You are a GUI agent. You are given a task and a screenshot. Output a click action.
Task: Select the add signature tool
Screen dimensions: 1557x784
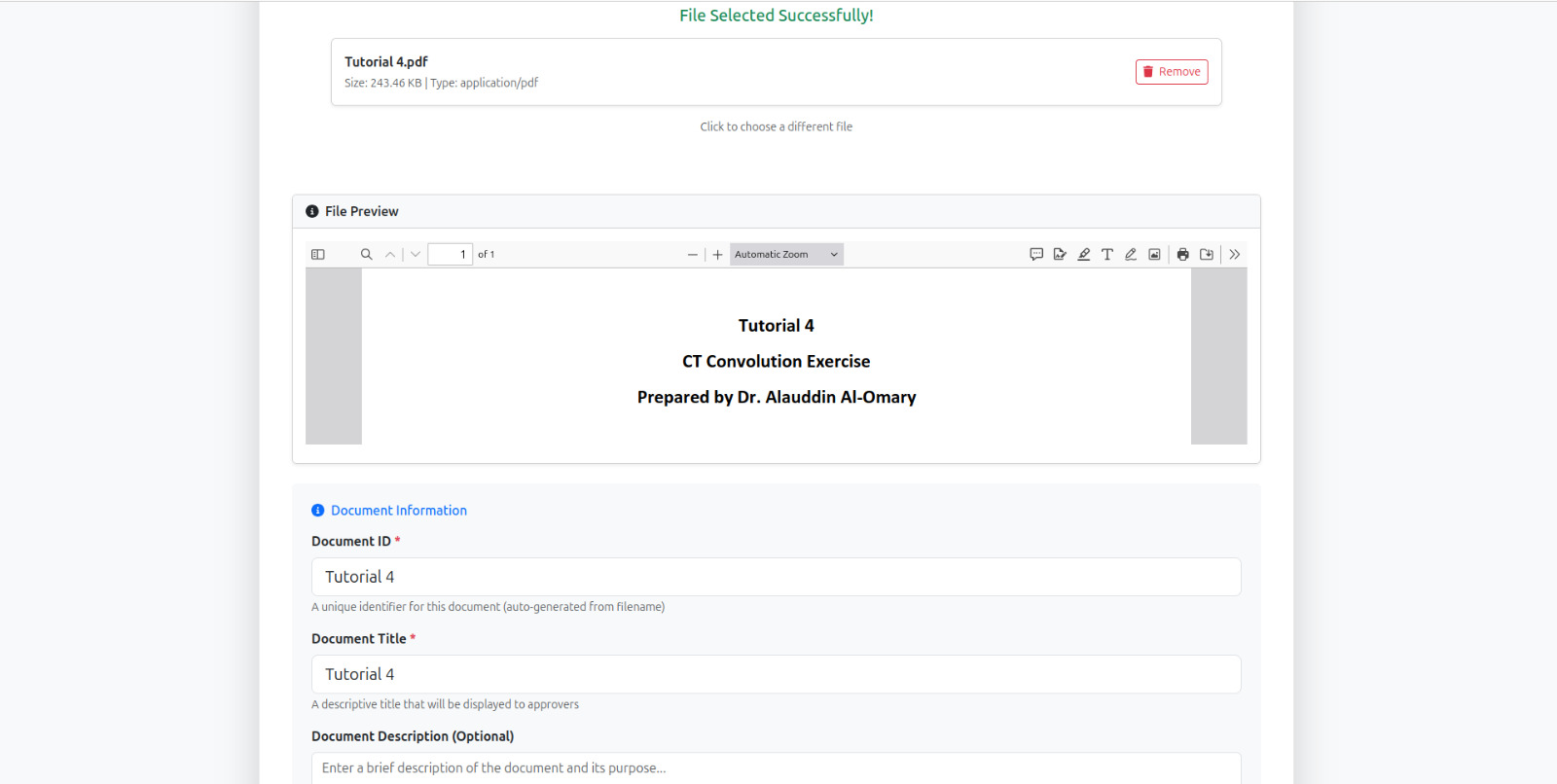[1060, 255]
